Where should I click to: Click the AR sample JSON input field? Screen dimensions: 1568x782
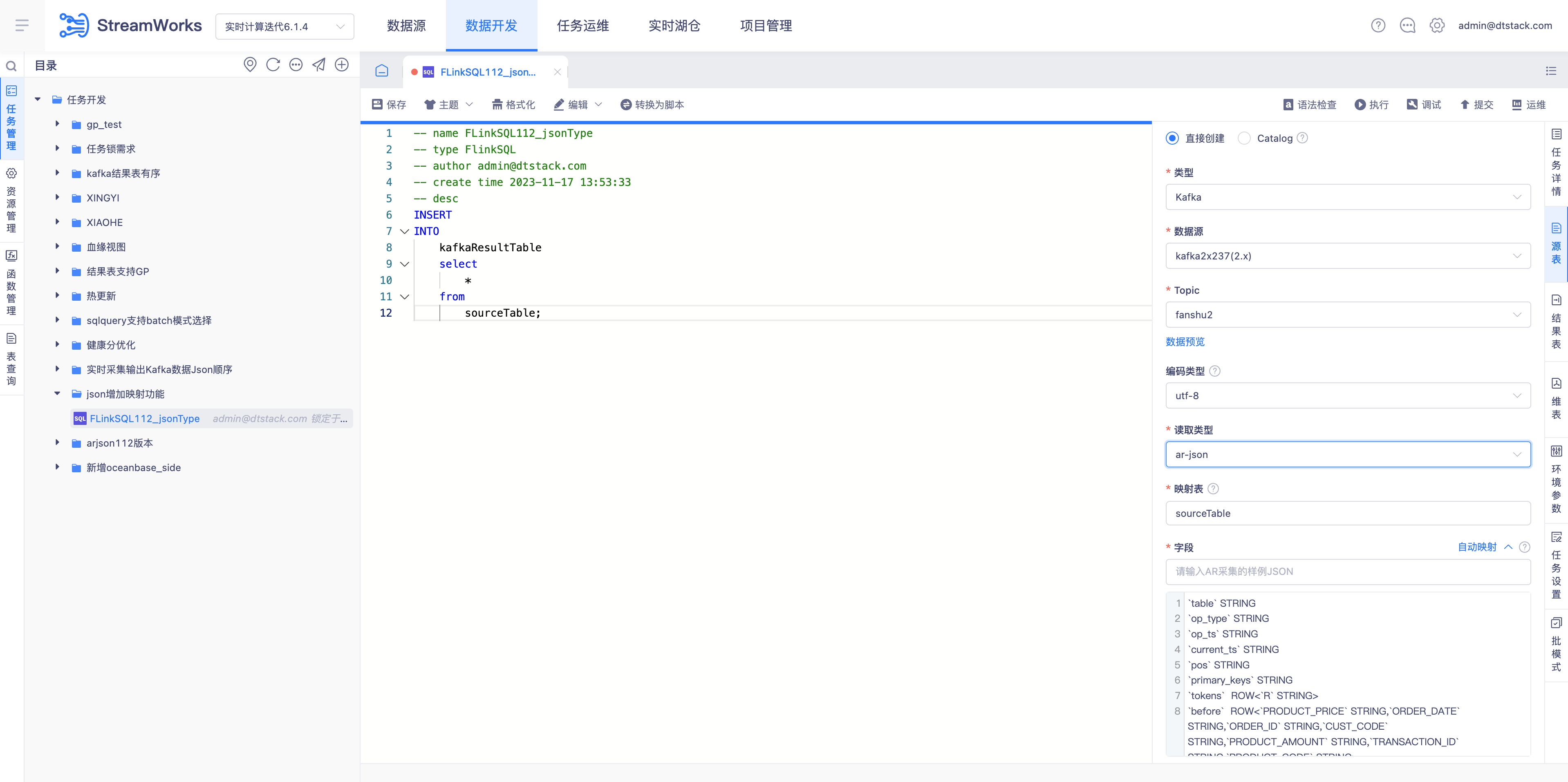click(1348, 572)
